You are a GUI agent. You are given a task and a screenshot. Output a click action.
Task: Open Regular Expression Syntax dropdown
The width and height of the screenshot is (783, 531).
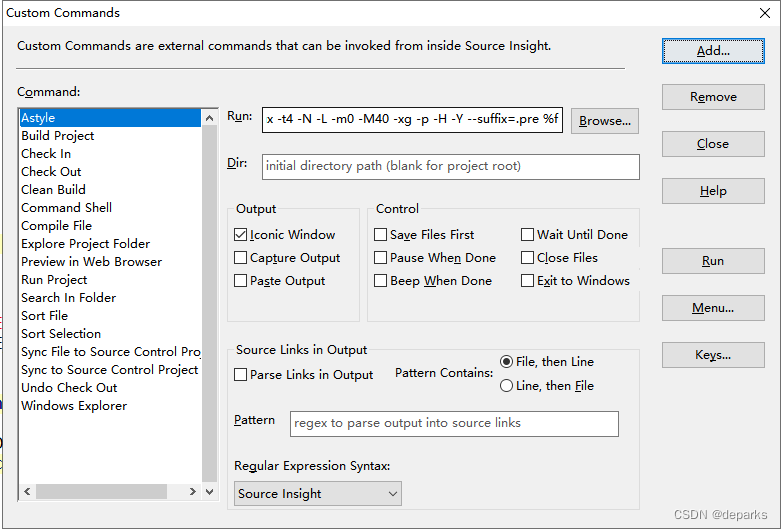point(318,493)
